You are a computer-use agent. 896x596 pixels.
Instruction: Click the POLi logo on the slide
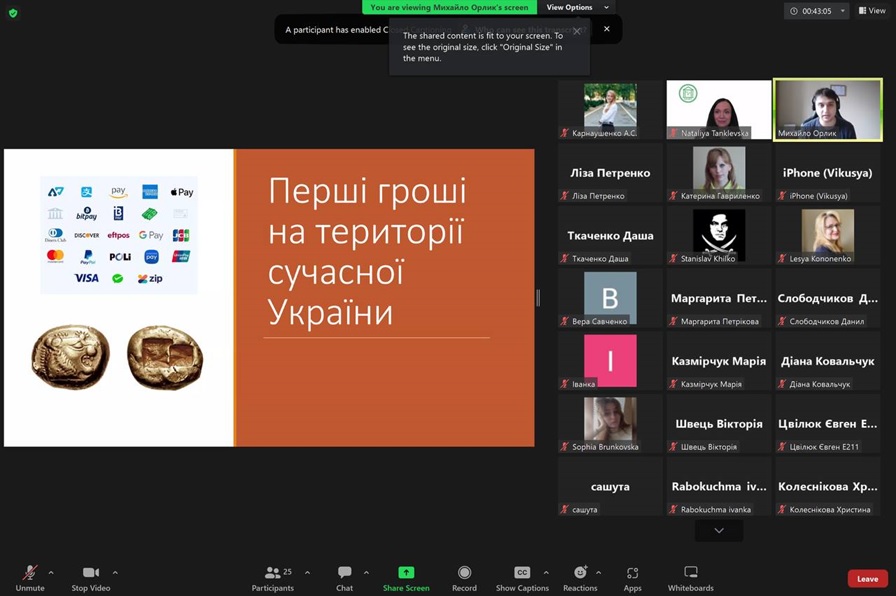click(120, 257)
